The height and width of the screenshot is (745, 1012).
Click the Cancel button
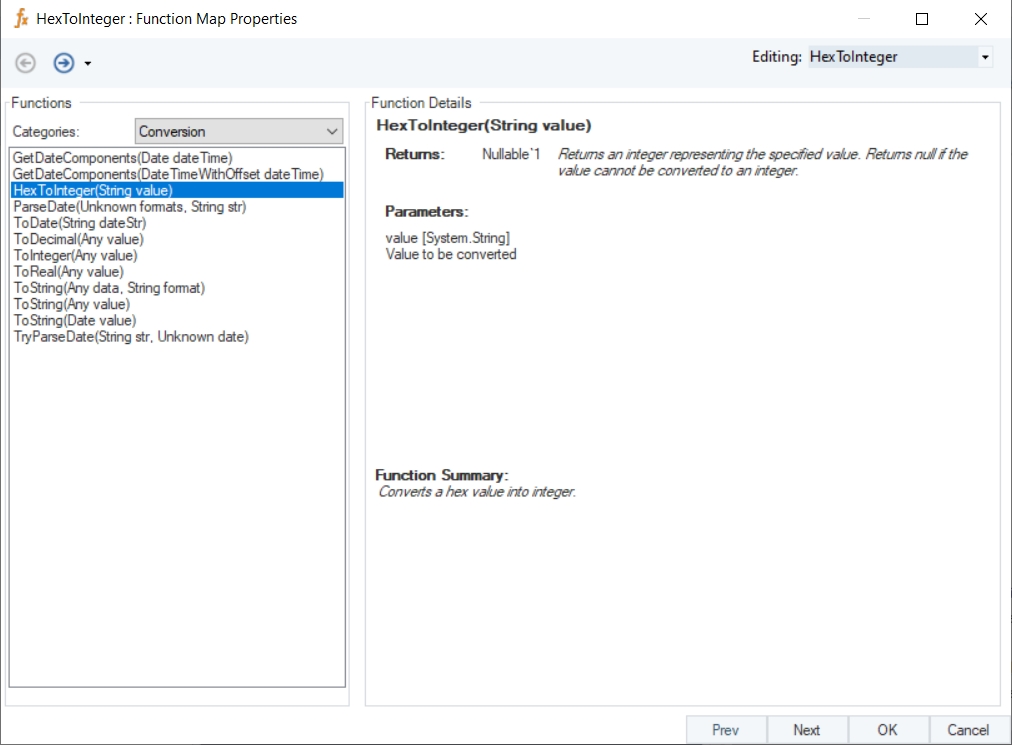[x=967, y=730]
